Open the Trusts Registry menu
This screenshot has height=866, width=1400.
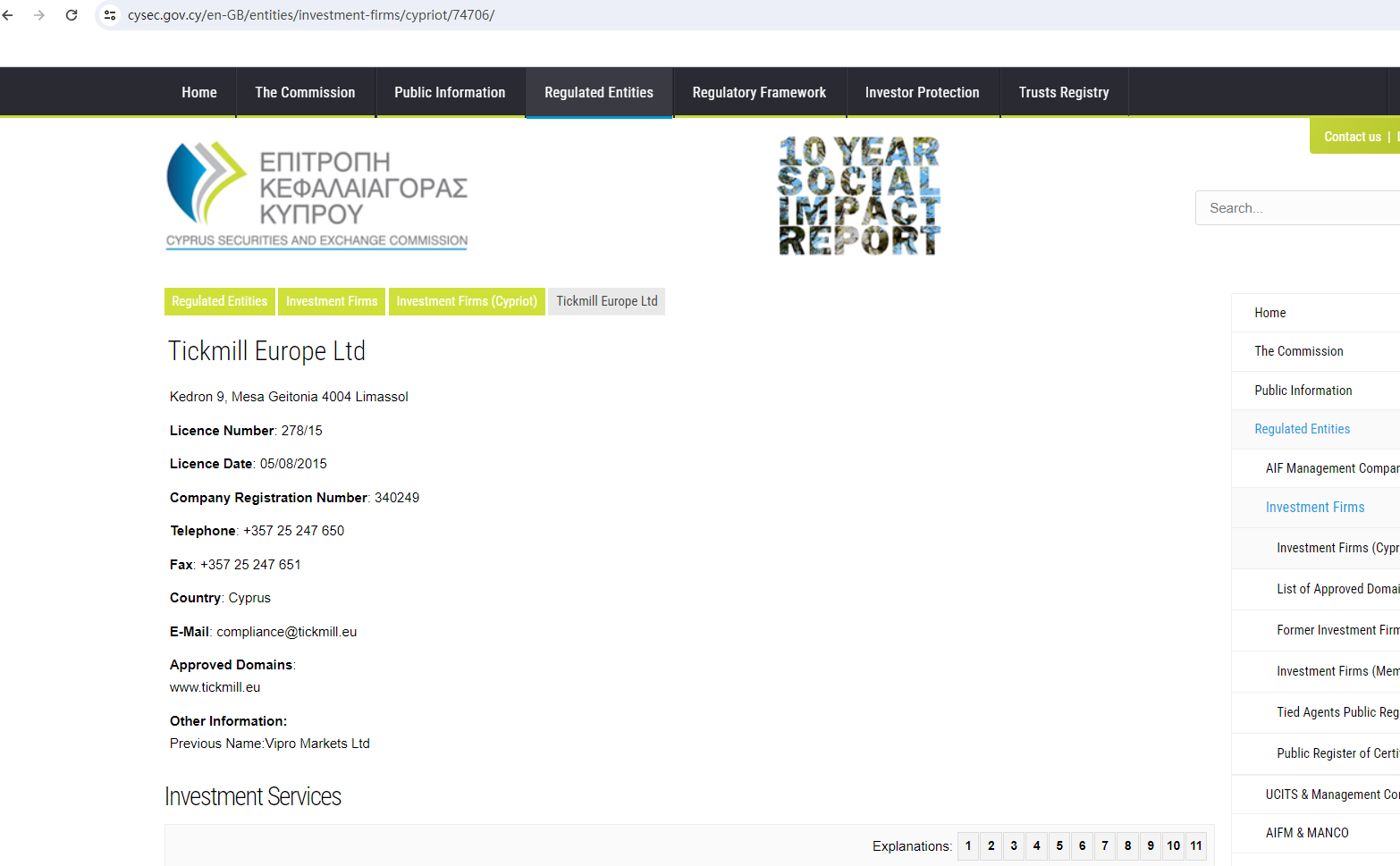pos(1064,92)
